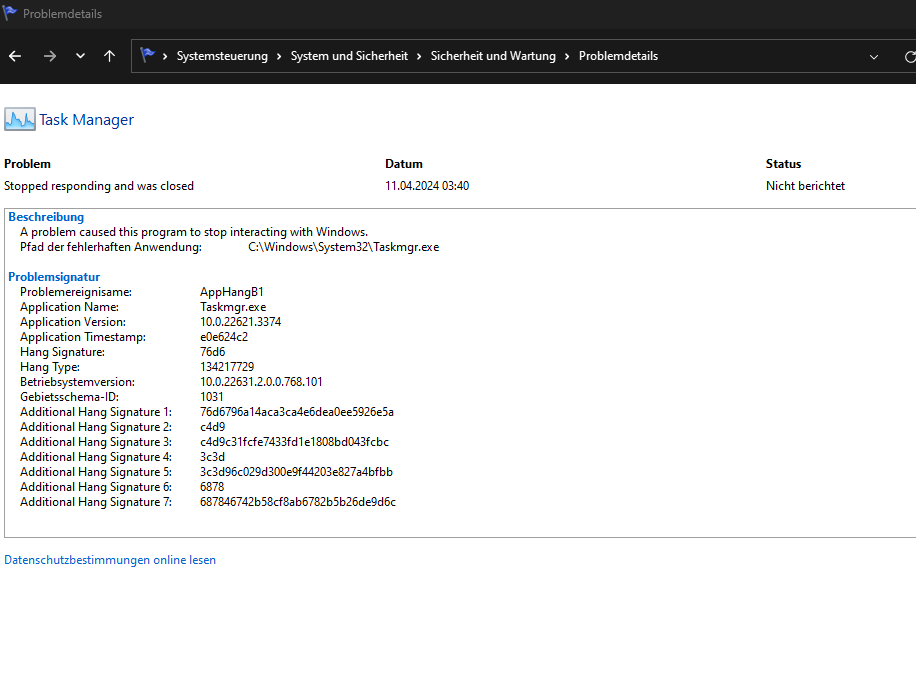Go up one level arrow

coord(109,56)
